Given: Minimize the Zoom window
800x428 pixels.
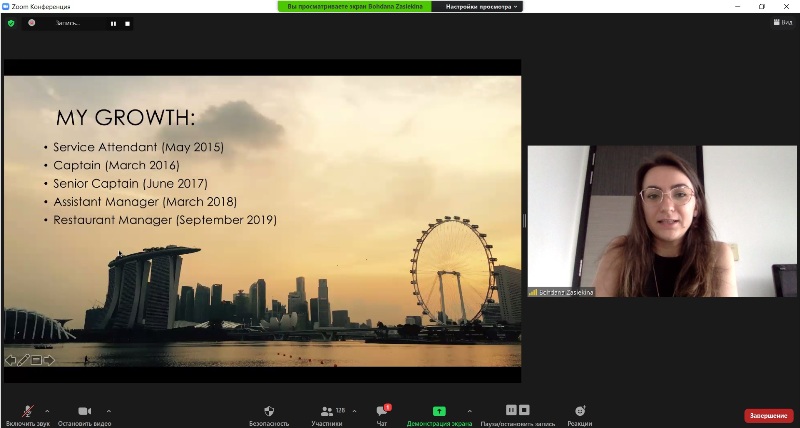Looking at the screenshot, I should pos(737,7).
